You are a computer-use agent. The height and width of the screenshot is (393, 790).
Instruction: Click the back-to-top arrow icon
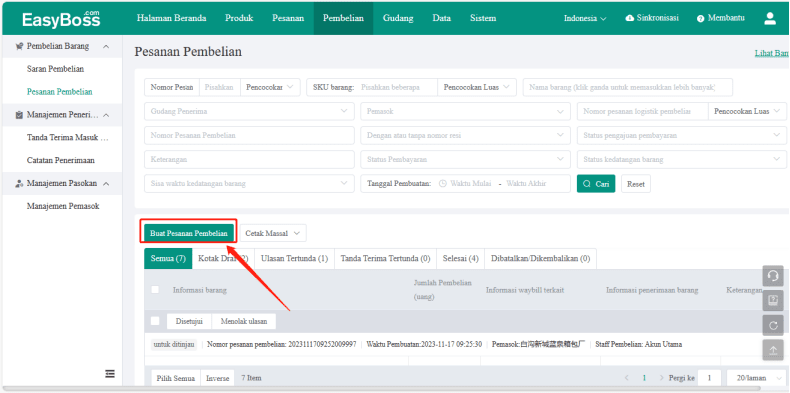pyautogui.click(x=773, y=350)
